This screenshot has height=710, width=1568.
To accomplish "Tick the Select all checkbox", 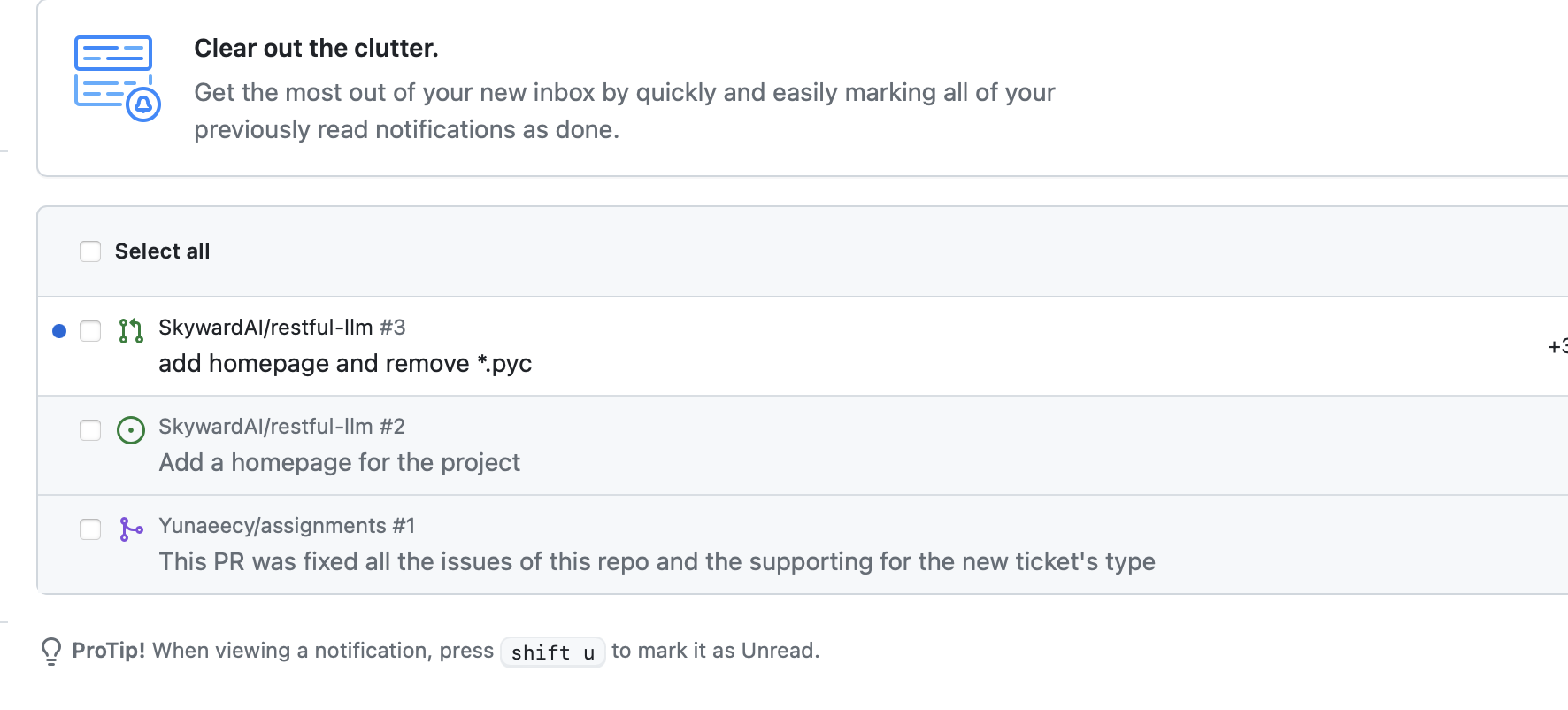I will click(90, 251).
